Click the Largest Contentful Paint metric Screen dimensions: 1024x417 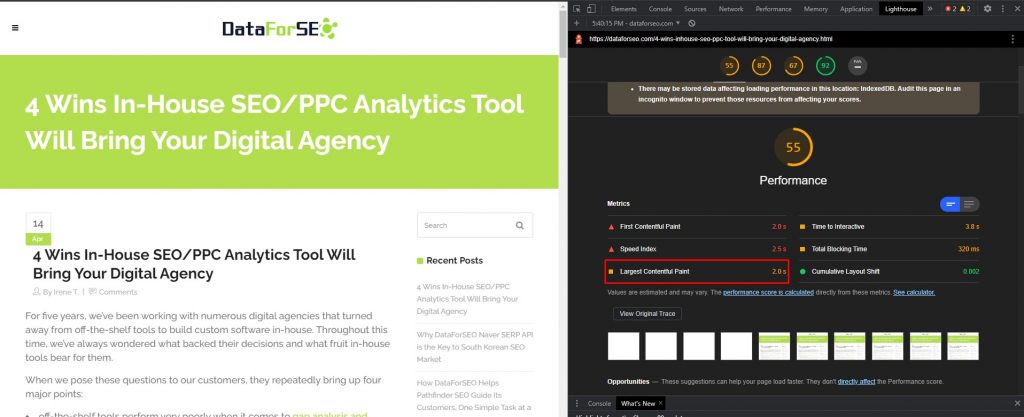tap(697, 271)
